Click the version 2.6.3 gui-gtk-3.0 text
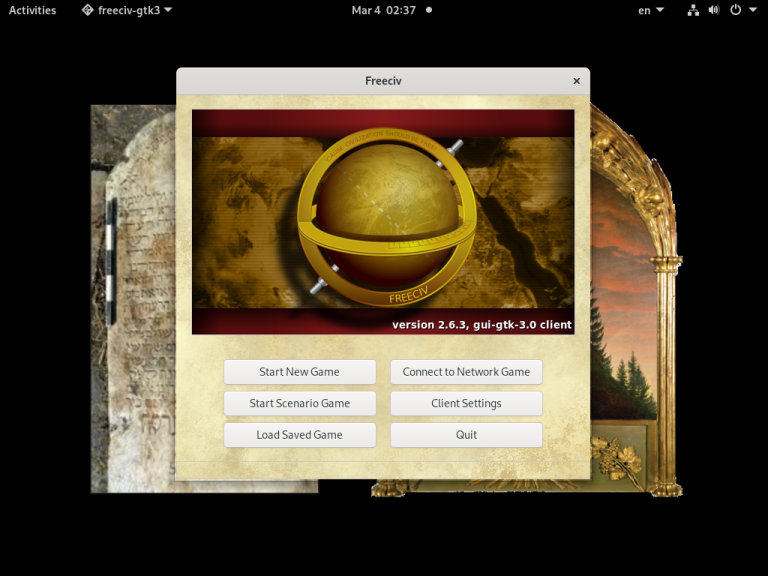Viewport: 768px width, 576px height. 482,325
